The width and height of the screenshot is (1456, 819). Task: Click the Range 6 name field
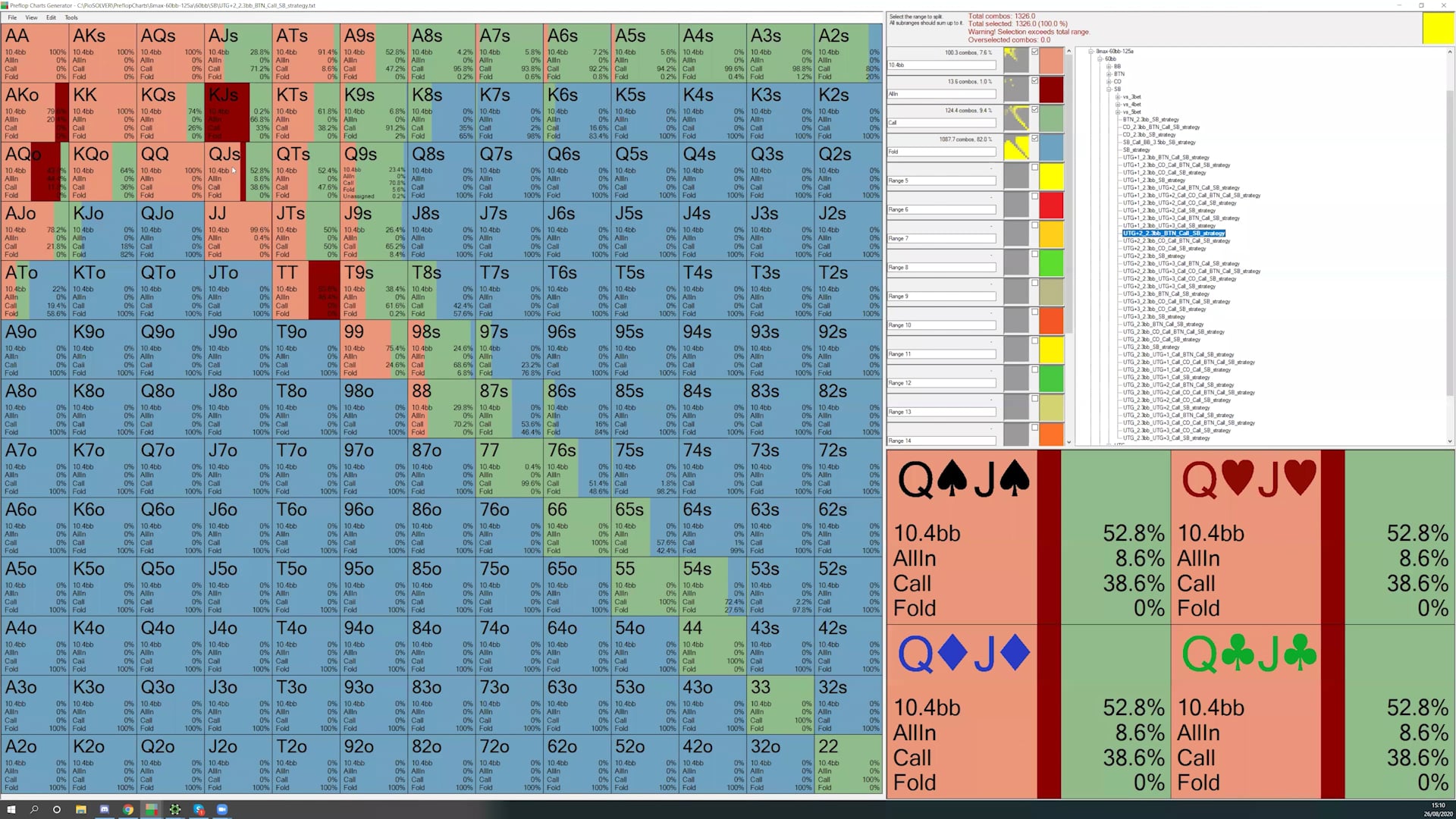point(941,209)
